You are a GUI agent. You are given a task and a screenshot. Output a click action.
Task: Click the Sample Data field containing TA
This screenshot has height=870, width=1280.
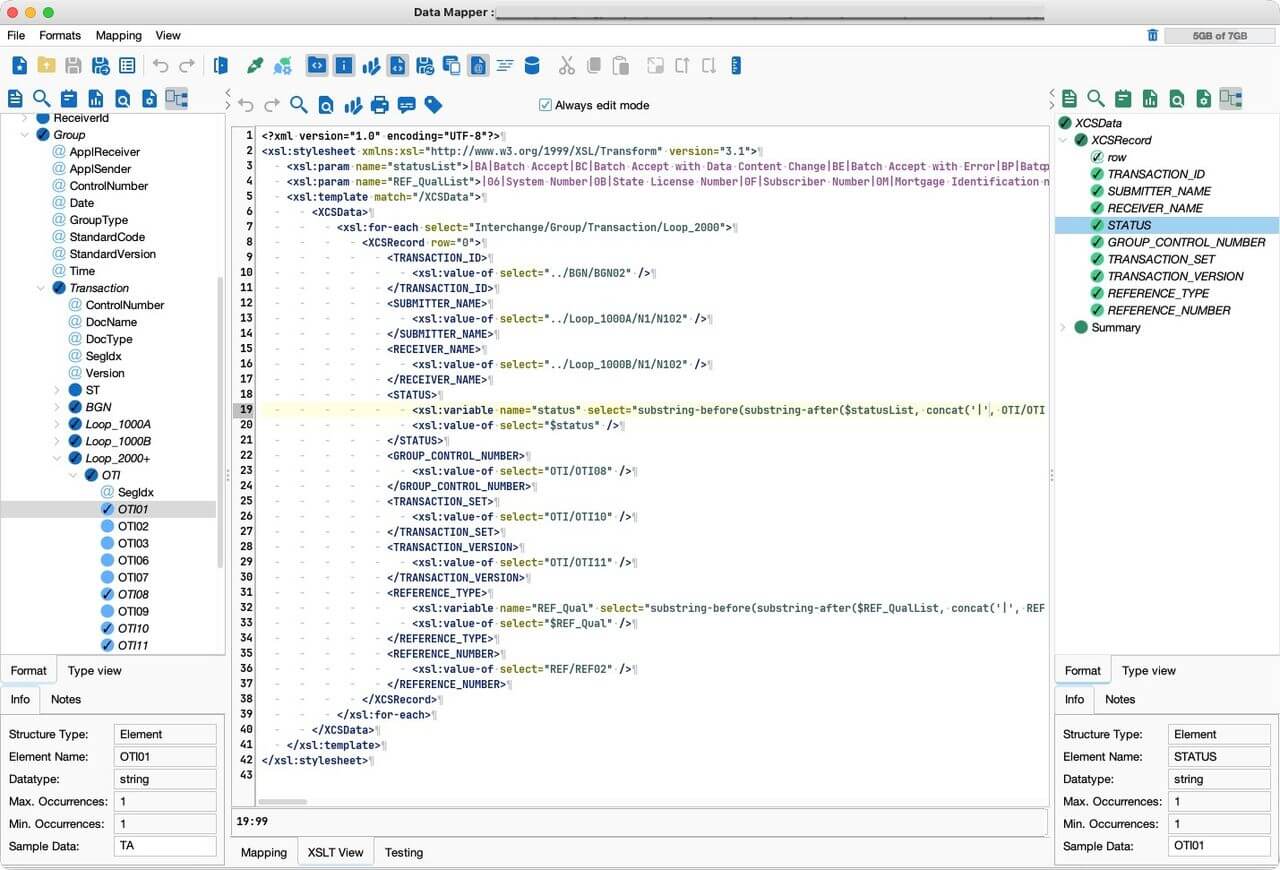(165, 845)
